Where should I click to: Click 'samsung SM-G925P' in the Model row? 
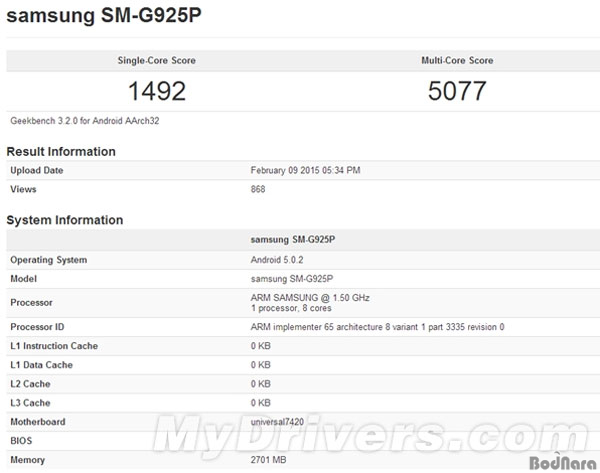(x=292, y=279)
